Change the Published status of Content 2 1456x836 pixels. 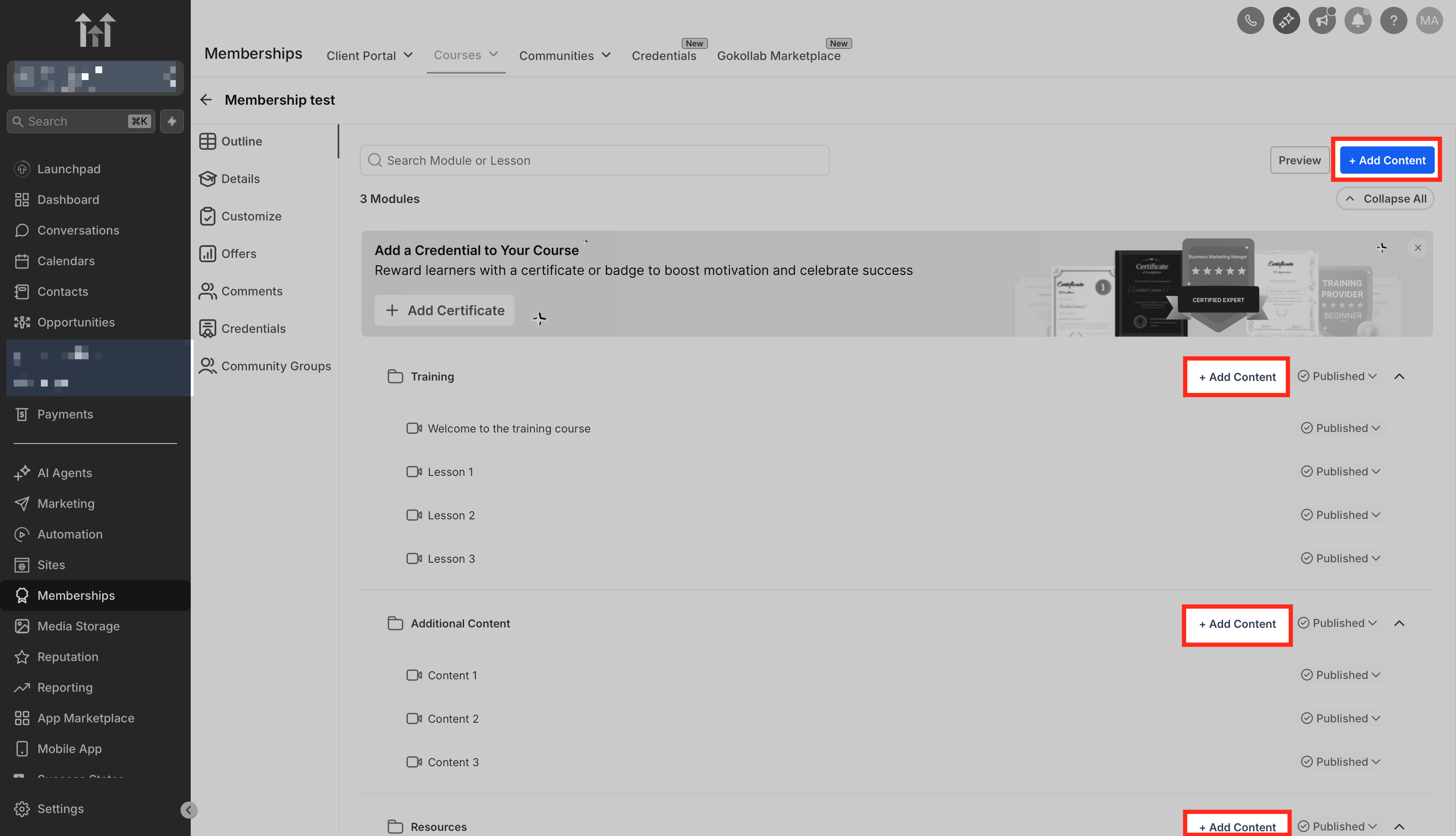tap(1340, 718)
